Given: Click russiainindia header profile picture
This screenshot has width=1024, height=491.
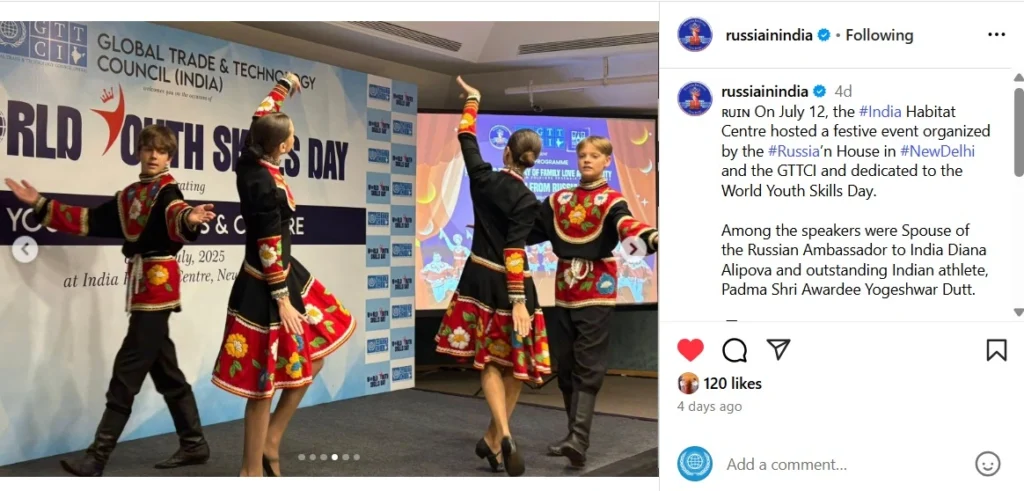Looking at the screenshot, I should click(695, 35).
